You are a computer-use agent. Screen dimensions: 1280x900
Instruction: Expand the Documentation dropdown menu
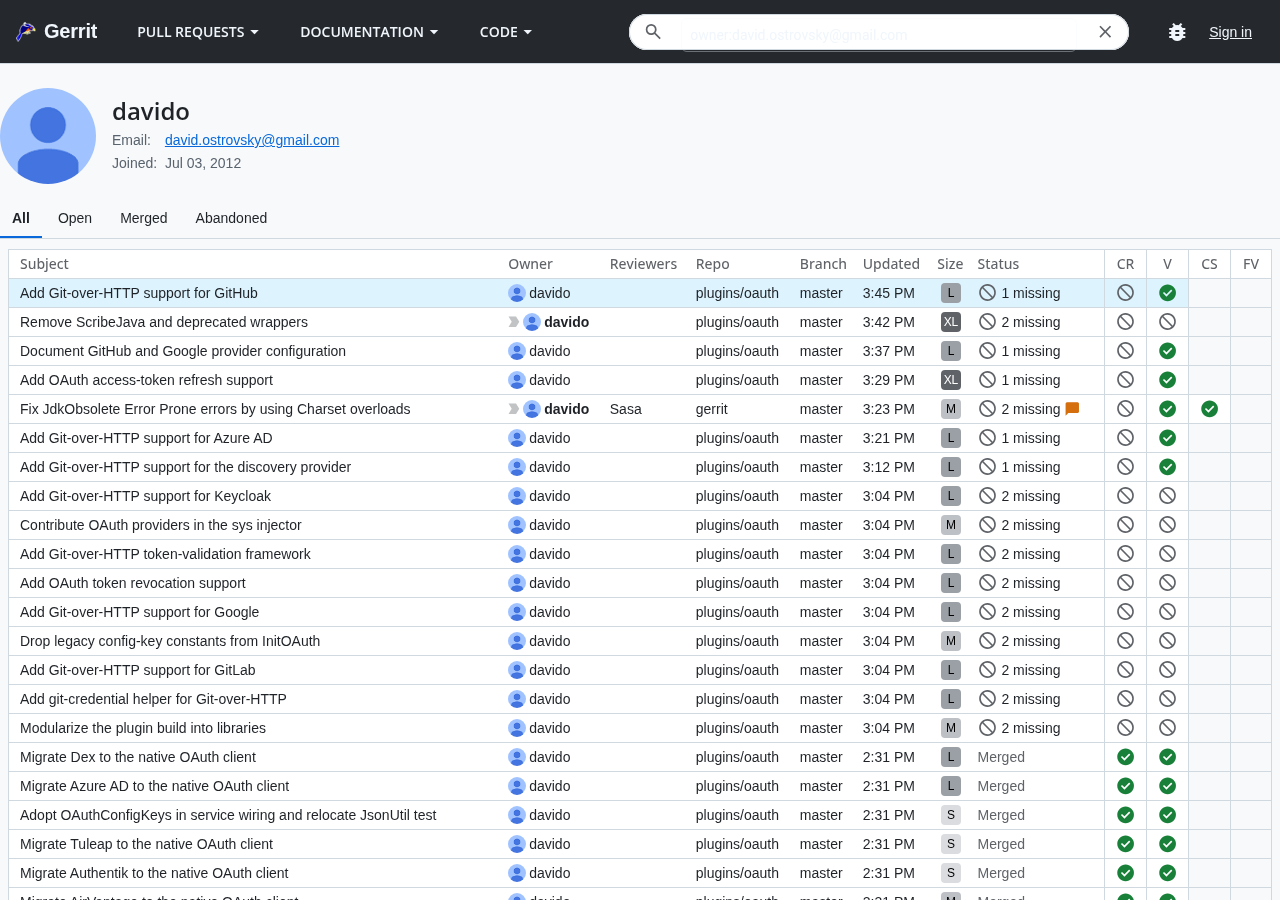369,32
